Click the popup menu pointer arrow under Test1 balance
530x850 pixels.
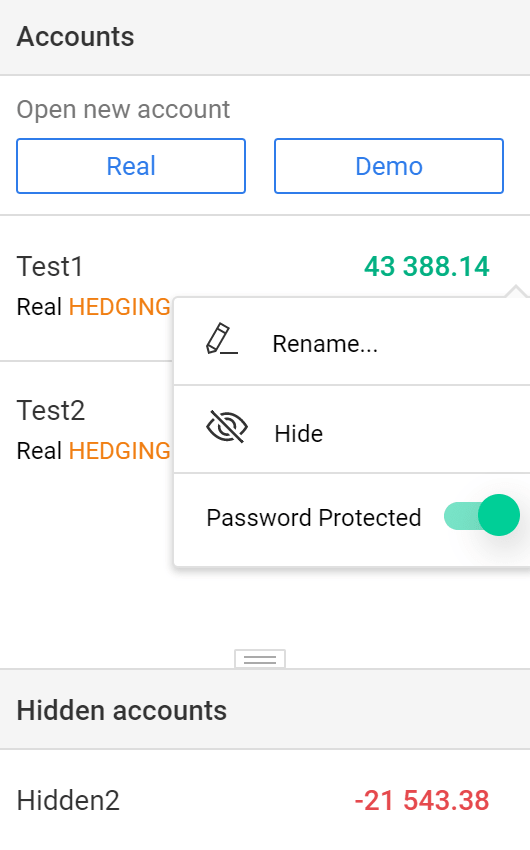(x=516, y=291)
